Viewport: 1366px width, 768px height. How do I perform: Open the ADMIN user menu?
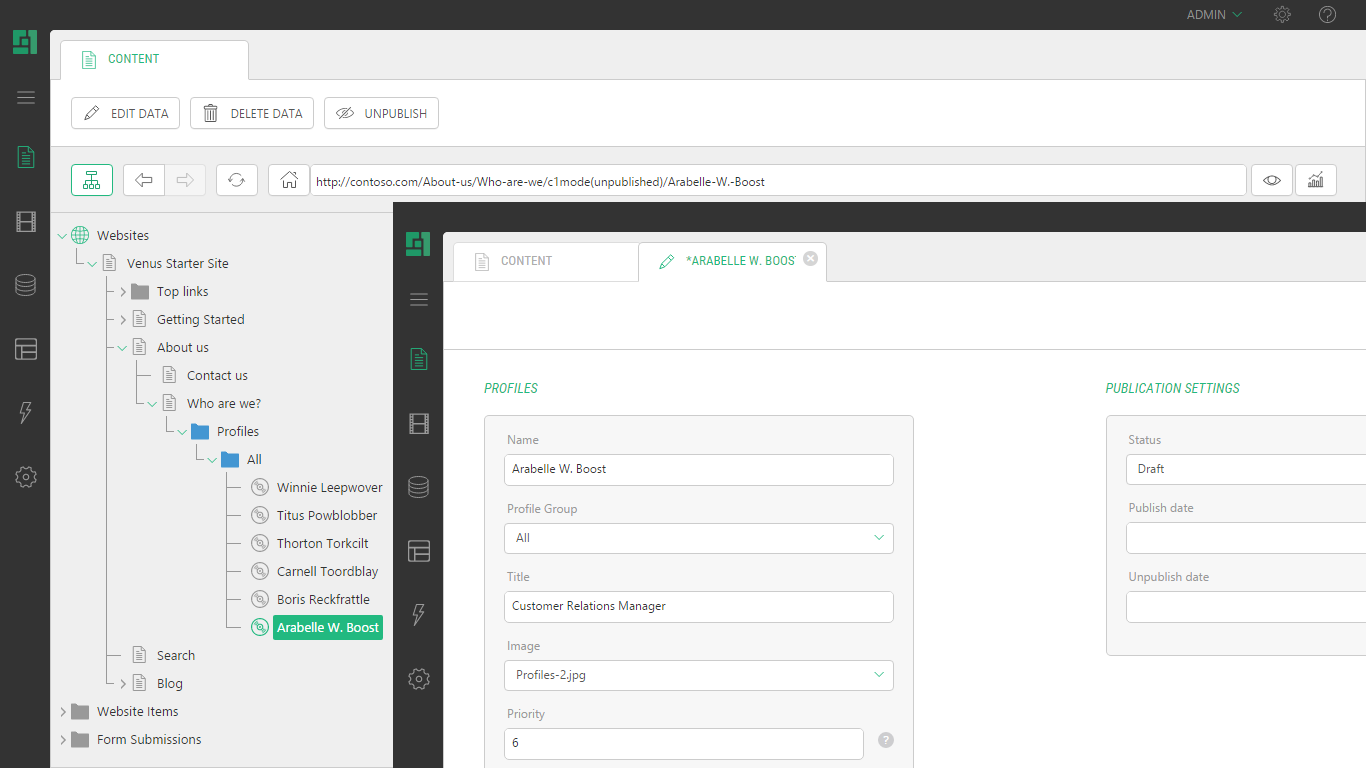click(1214, 15)
